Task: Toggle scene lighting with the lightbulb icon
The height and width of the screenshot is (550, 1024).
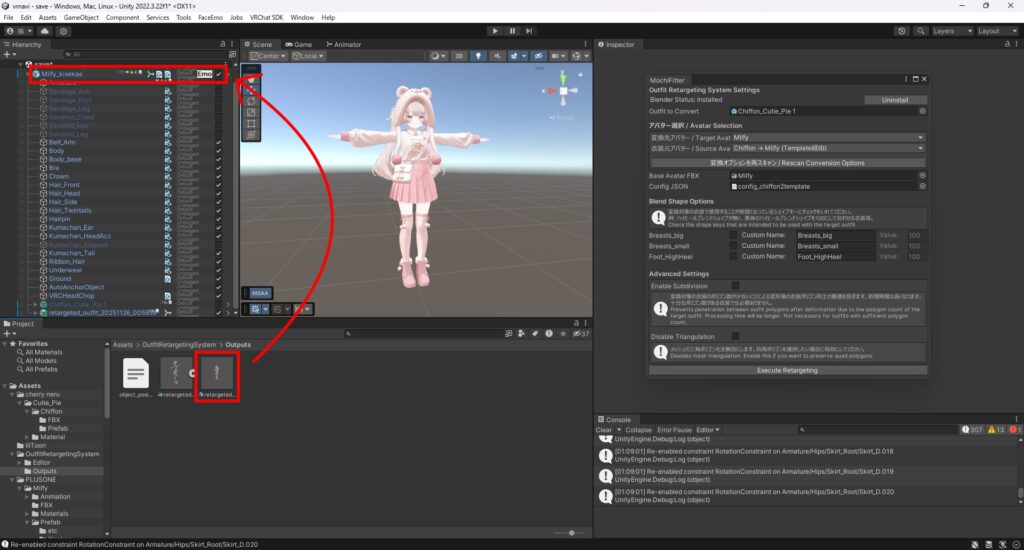Action: (x=477, y=56)
